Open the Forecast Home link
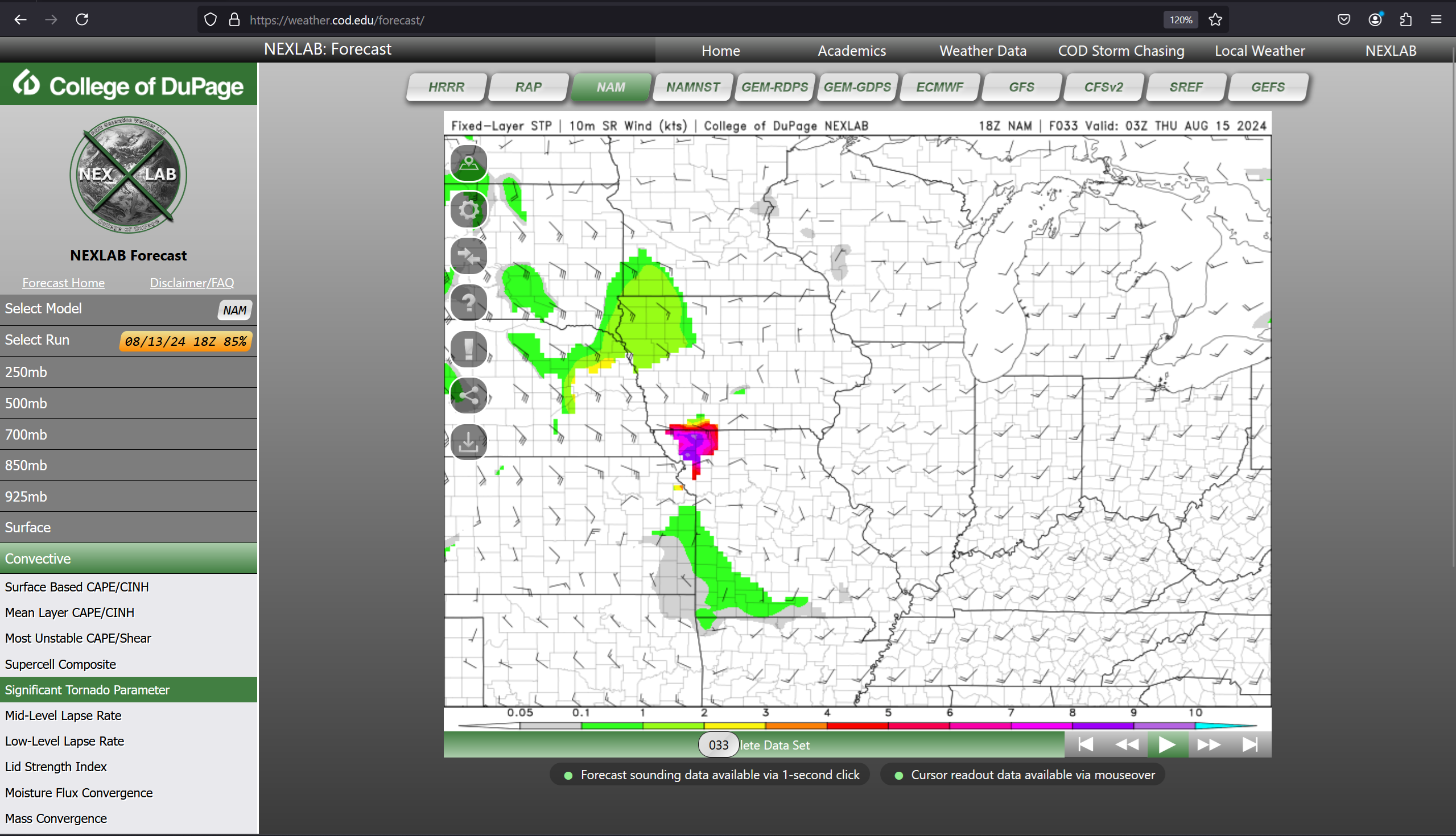The width and height of the screenshot is (1456, 836). pyautogui.click(x=63, y=283)
